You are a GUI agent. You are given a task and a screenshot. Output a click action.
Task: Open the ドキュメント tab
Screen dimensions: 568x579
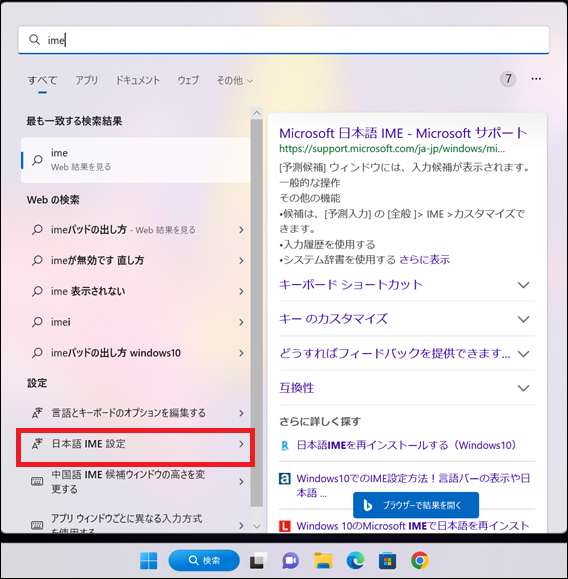(138, 80)
